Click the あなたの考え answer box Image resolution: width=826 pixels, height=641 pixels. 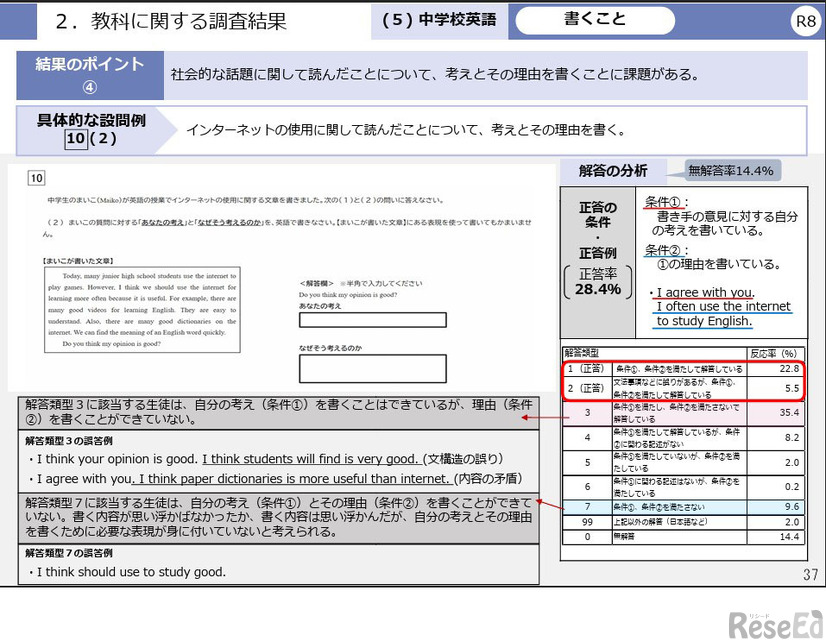coord(372,320)
